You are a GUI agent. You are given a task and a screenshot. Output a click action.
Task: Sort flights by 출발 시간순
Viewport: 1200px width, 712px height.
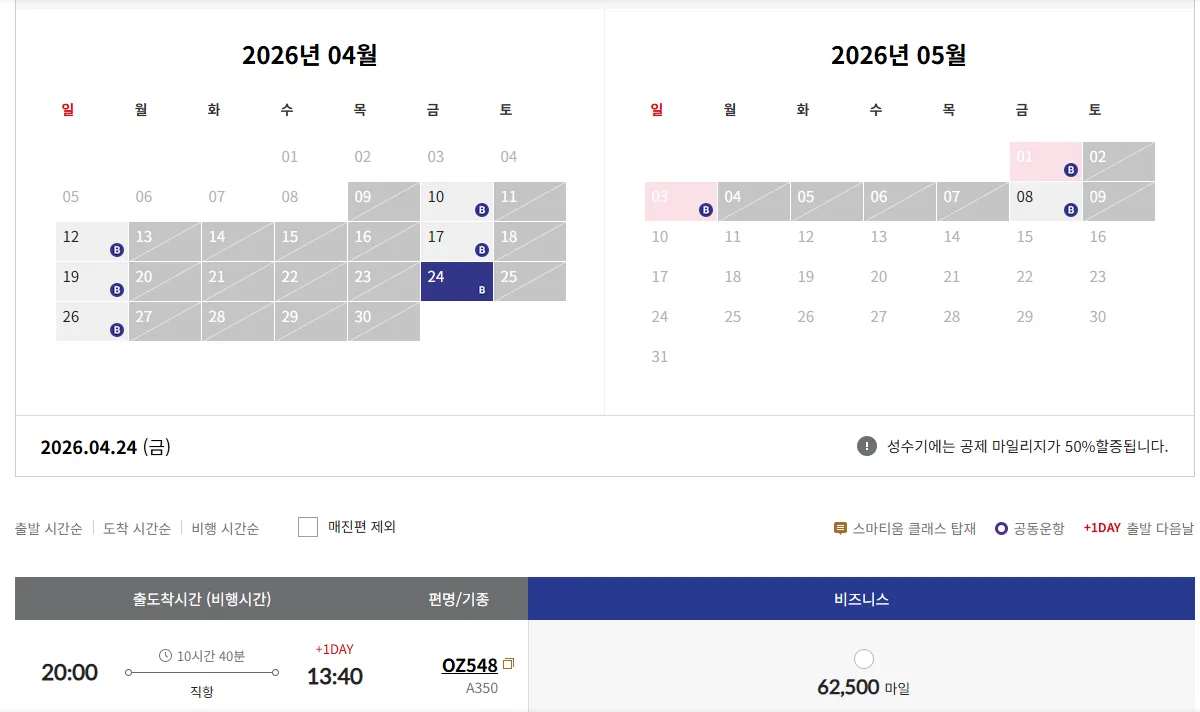[x=48, y=528]
